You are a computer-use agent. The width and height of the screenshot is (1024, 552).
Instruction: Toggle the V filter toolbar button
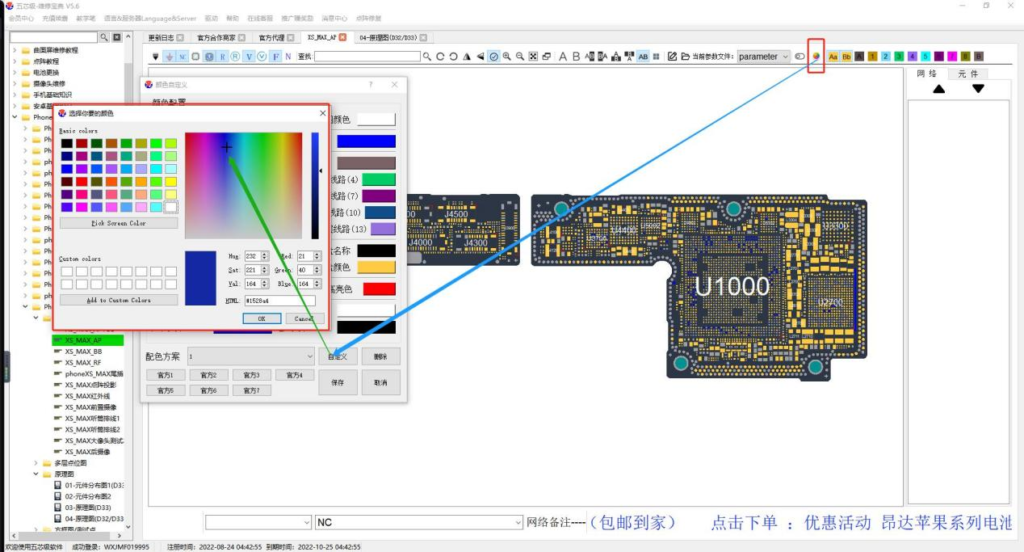[x=249, y=56]
